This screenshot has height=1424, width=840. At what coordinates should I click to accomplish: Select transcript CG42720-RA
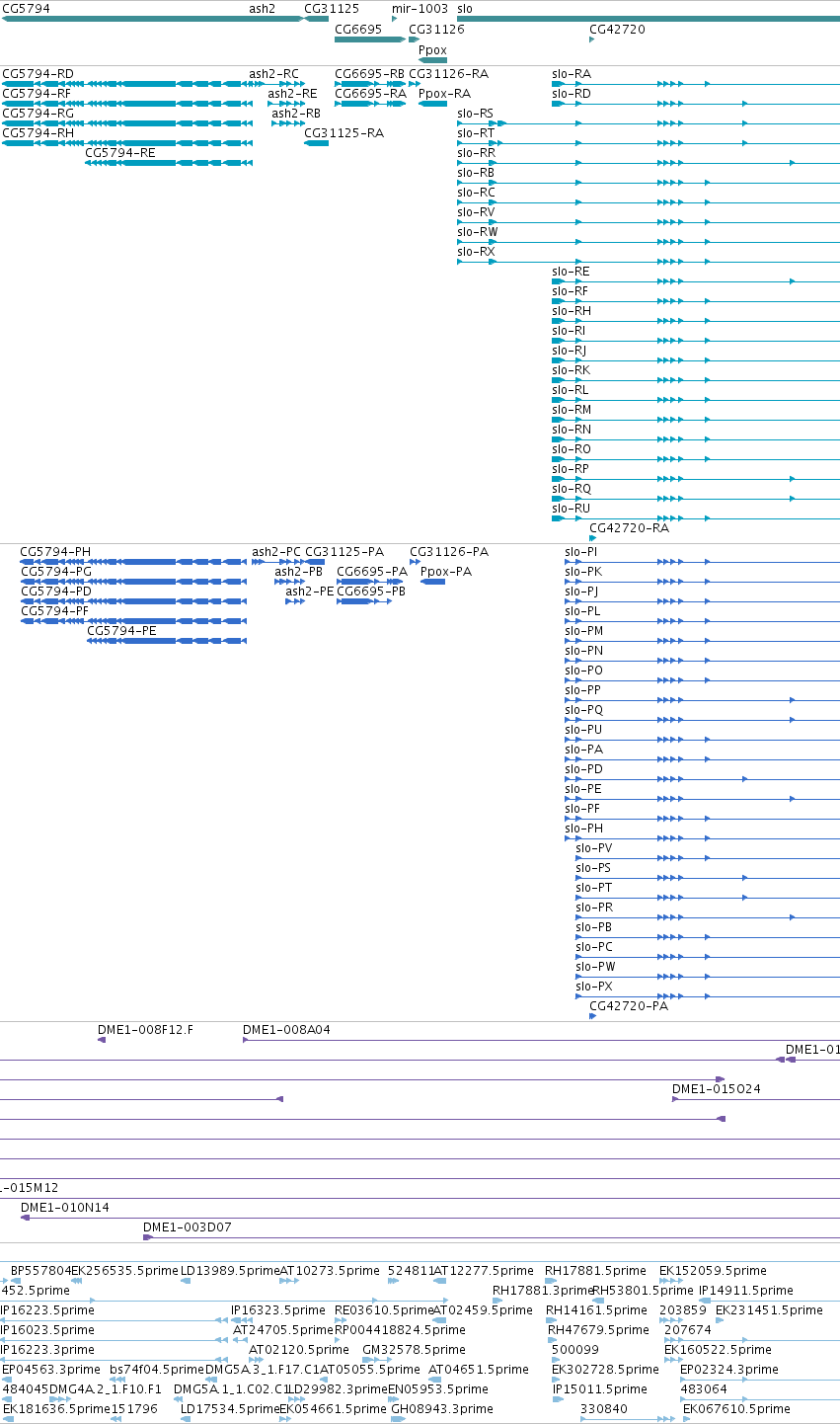click(630, 528)
